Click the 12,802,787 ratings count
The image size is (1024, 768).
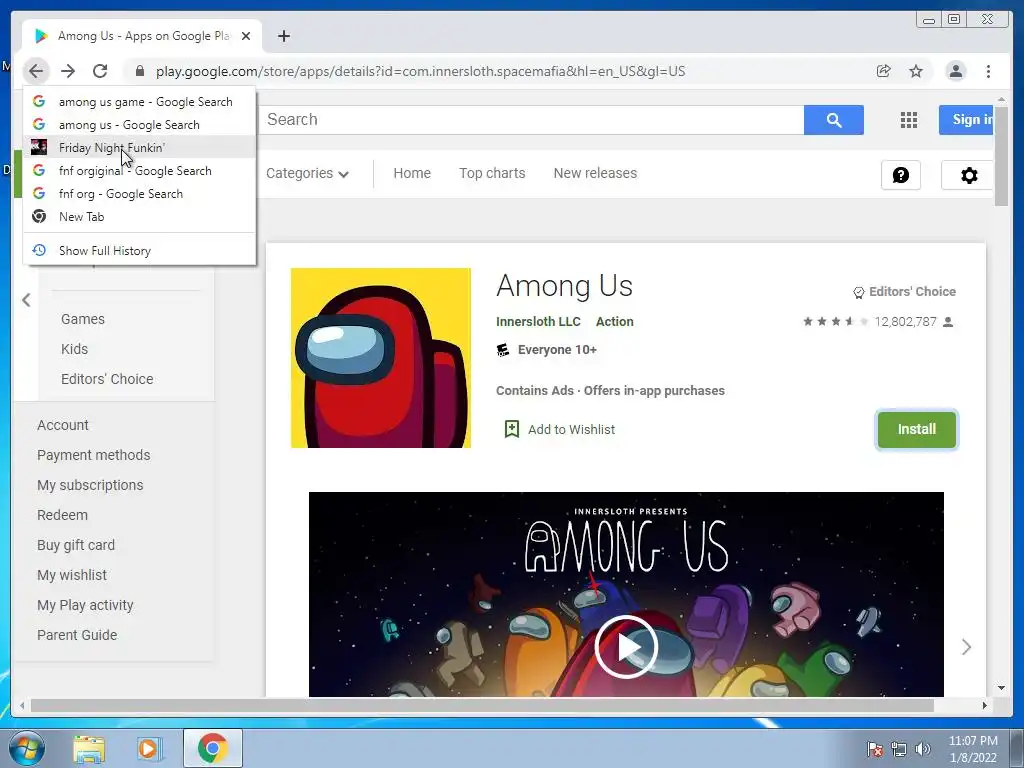(x=905, y=321)
